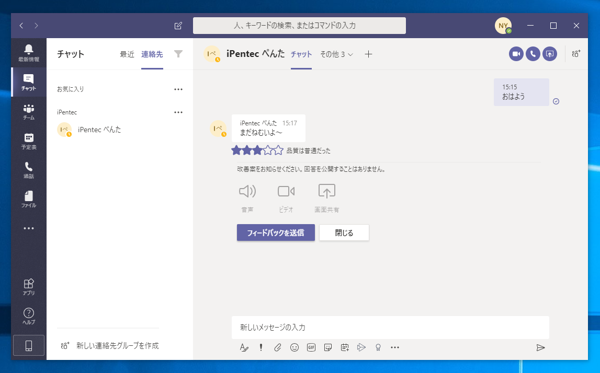The width and height of the screenshot is (600, 373).
Task: Show more apps ellipsis in sidebar
Action: pyautogui.click(x=29, y=228)
